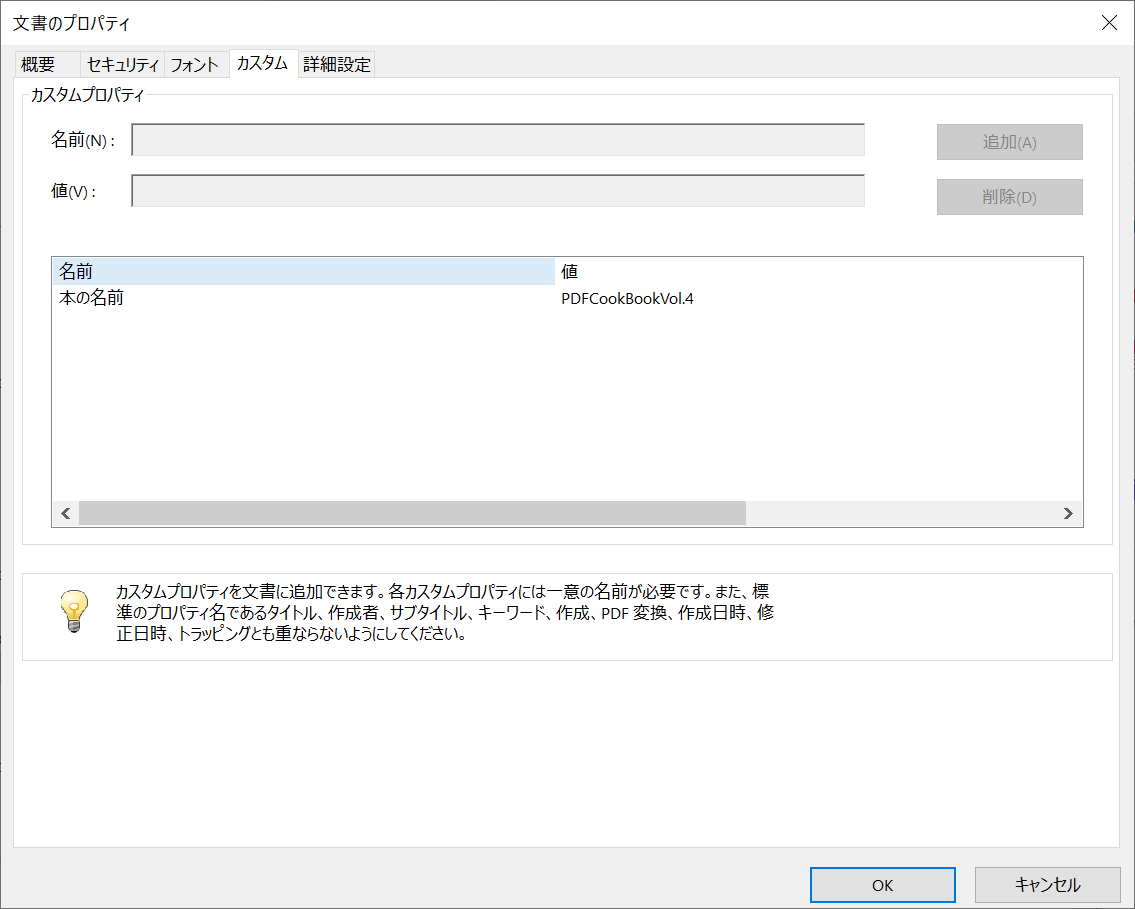Go to the 詳細設定 tab
Image resolution: width=1135 pixels, height=909 pixels.
[x=337, y=65]
